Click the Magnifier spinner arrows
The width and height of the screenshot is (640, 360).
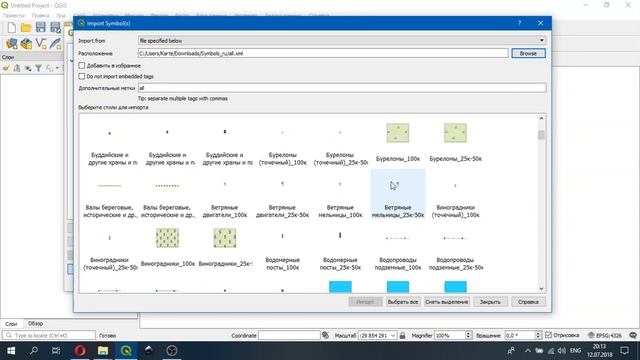pyautogui.click(x=468, y=336)
